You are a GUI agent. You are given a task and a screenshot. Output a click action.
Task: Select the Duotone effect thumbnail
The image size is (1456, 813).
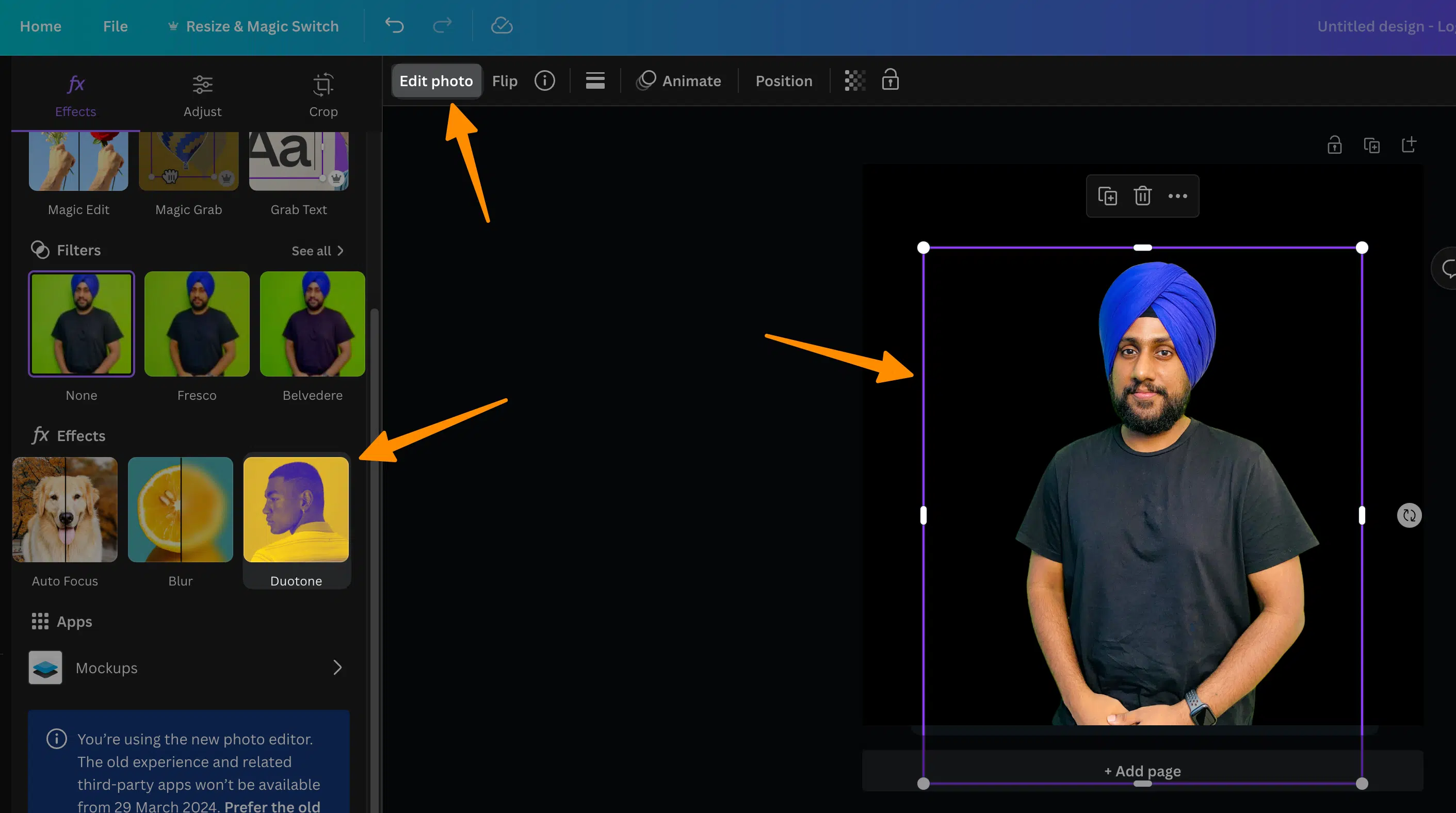[x=296, y=509]
